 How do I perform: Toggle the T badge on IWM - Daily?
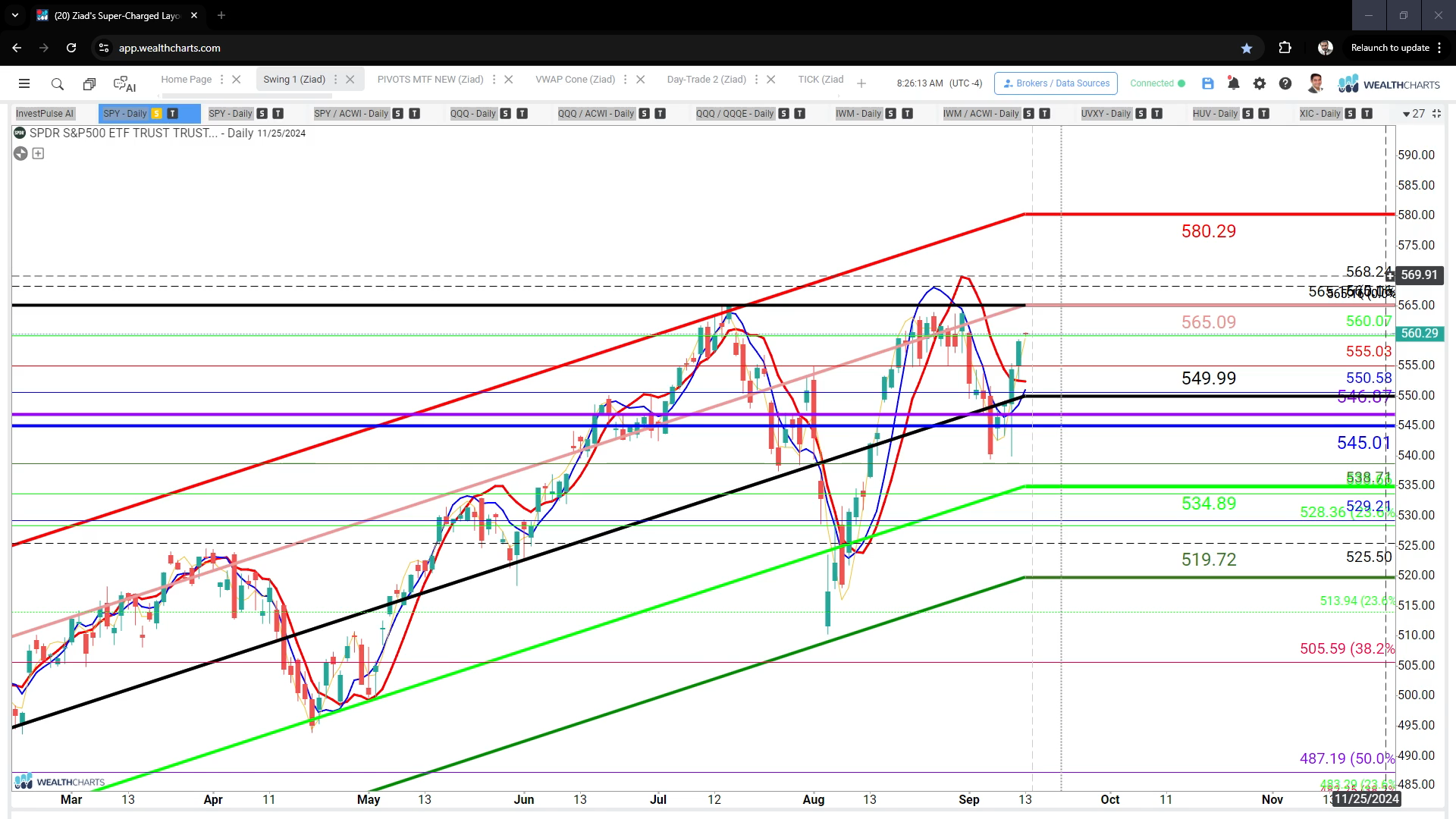tap(907, 114)
